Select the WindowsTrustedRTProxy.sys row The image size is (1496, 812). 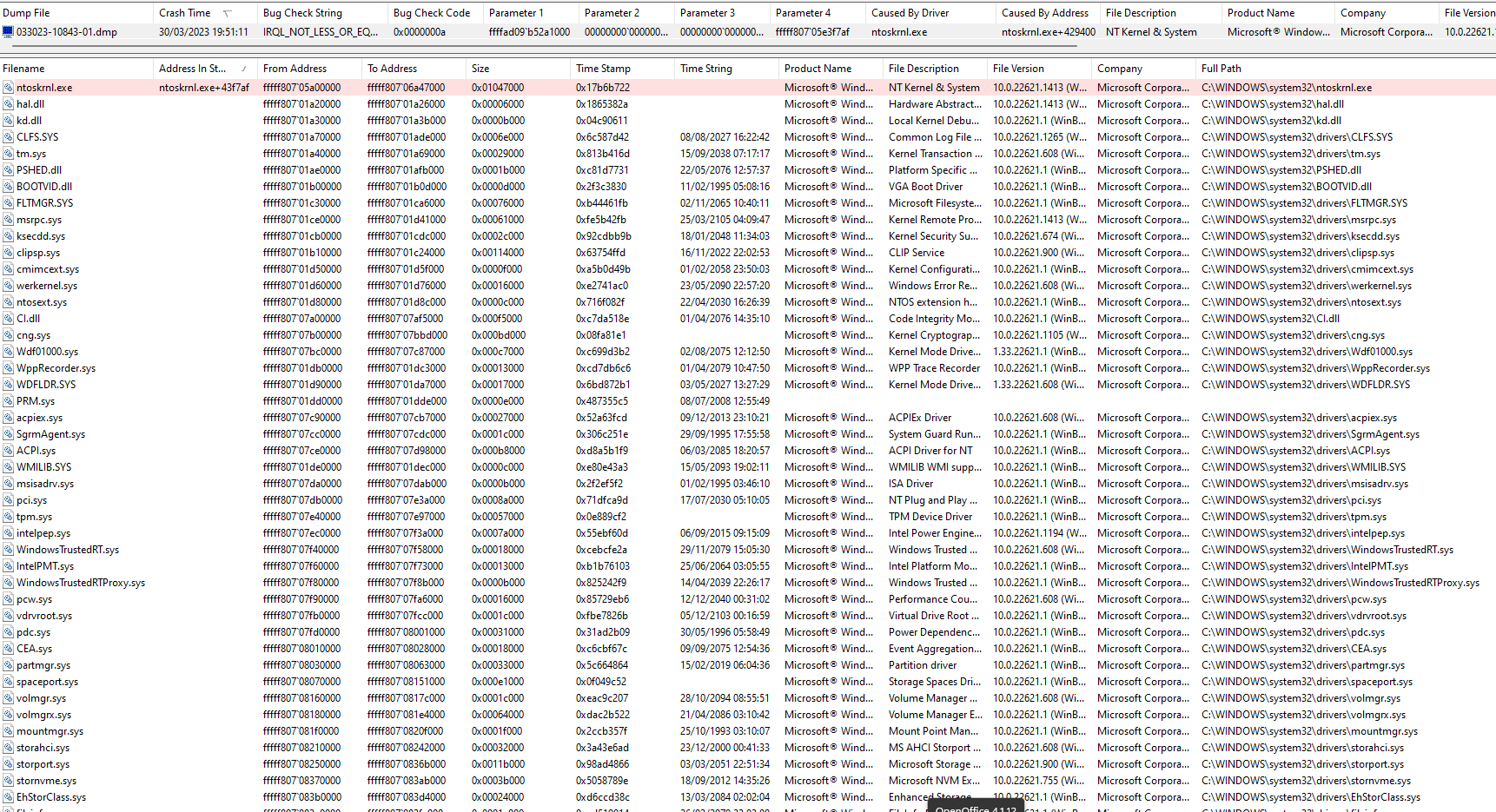pos(748,583)
